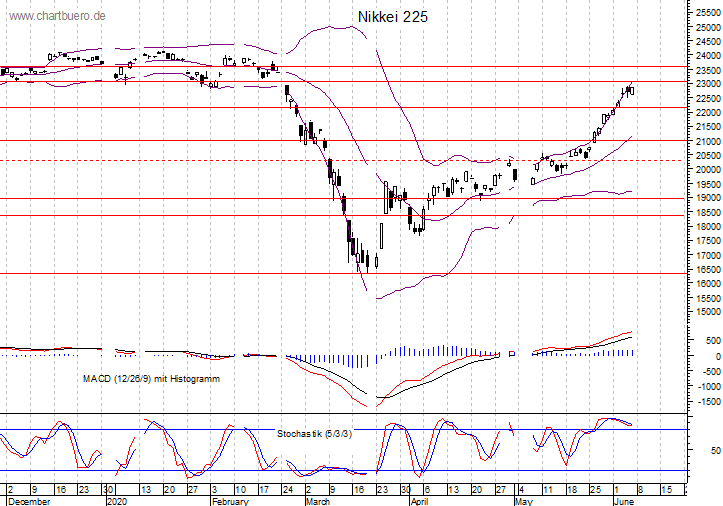Click the Stochastik axis value 50

715,450
